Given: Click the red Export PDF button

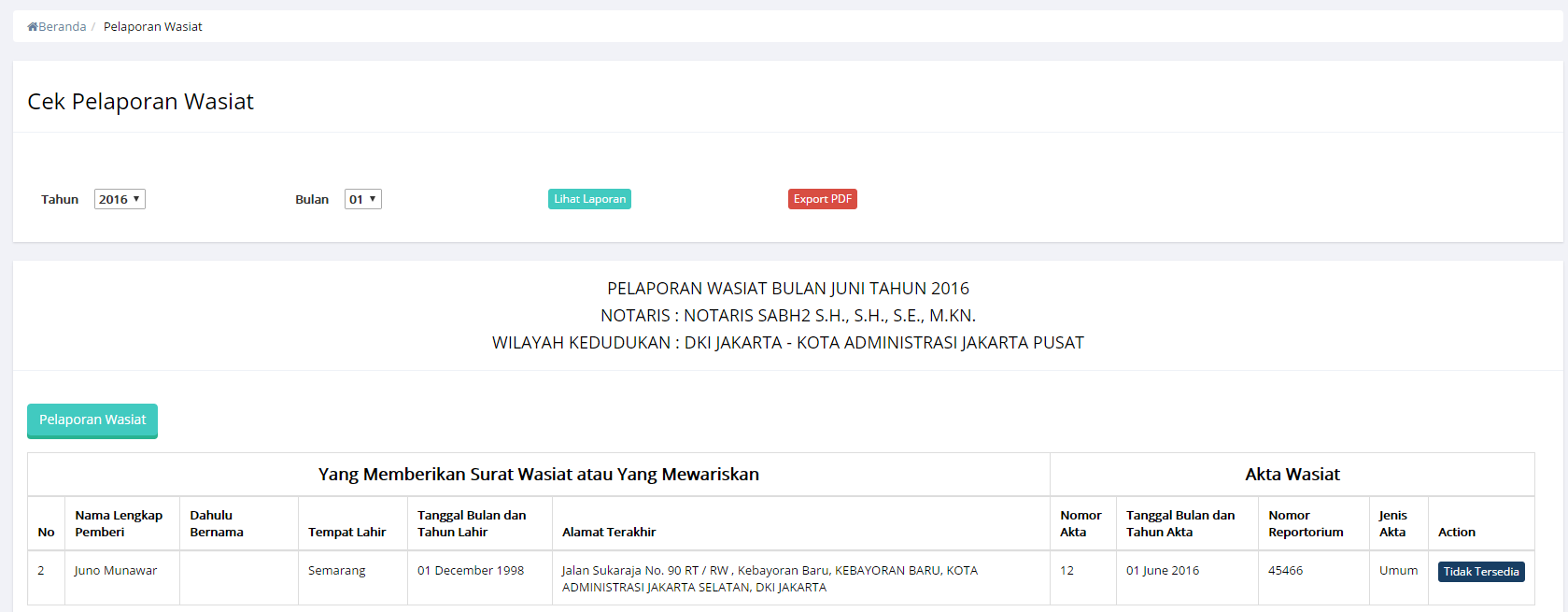Looking at the screenshot, I should pyautogui.click(x=822, y=199).
